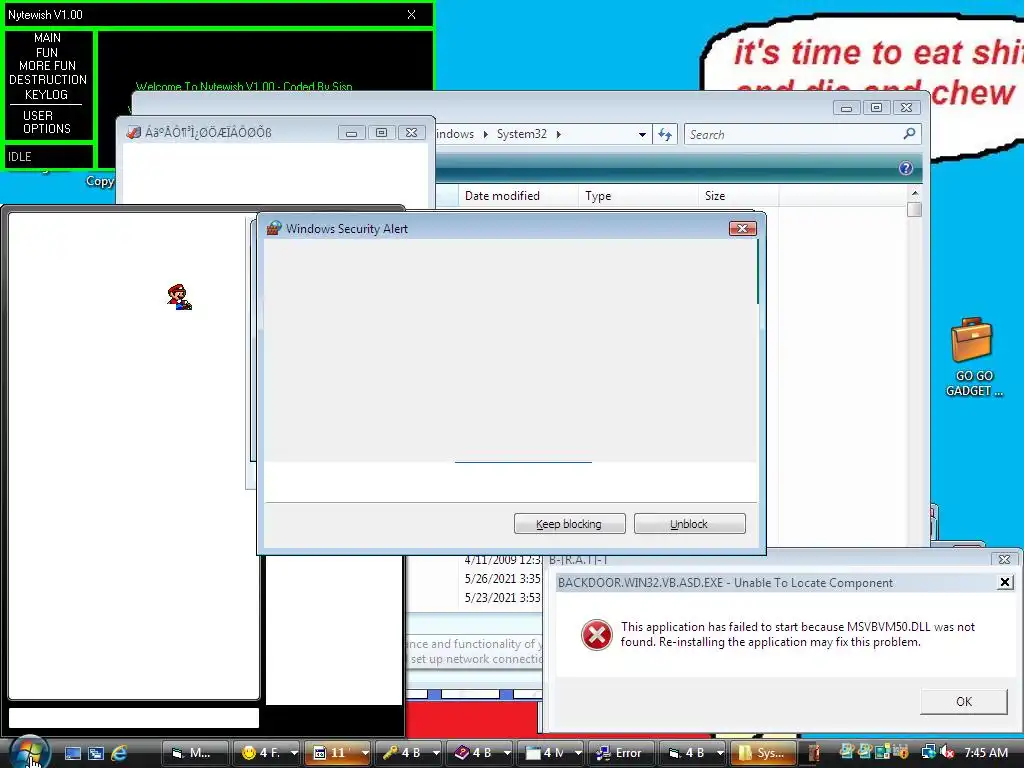Open the MAIN menu in Nytewish
1024x768 pixels.
click(x=47, y=38)
